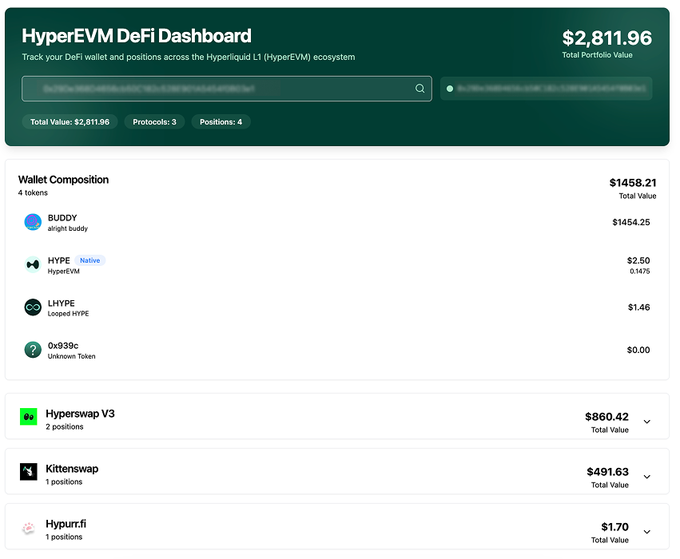Screen dimensions: 680x559
Task: Click the HYPE value $2.50
Action: click(x=638, y=260)
